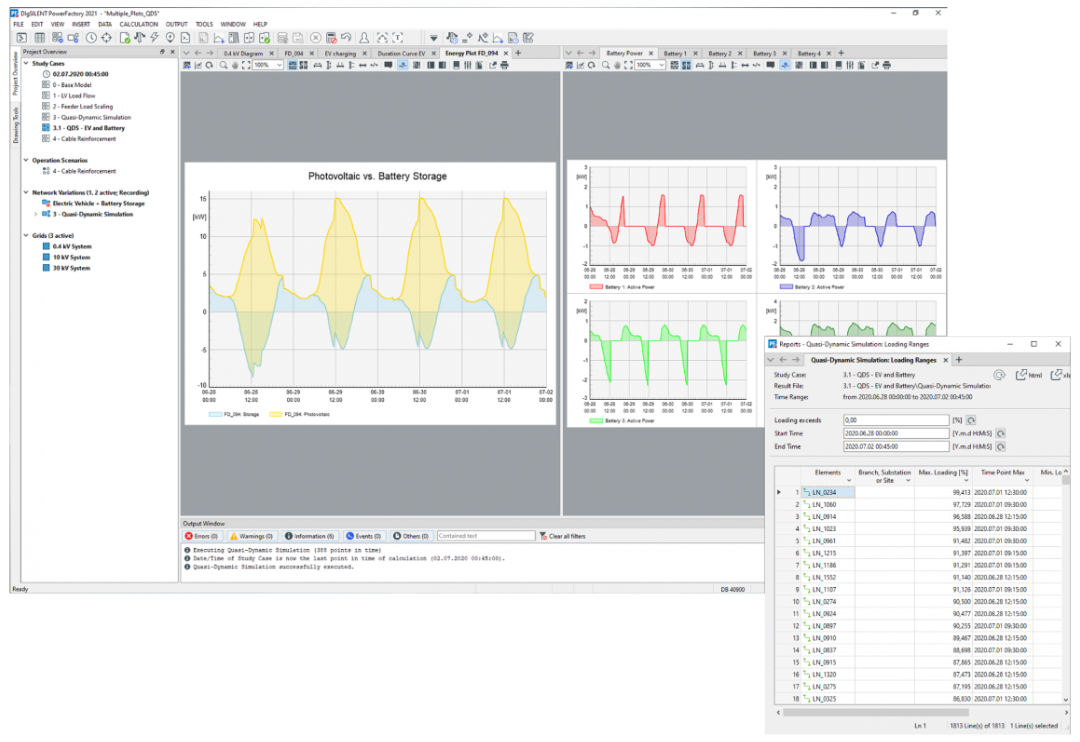Screen dimensions: 1080x742
Task: Open the INSERT menu
Action: click(81, 24)
